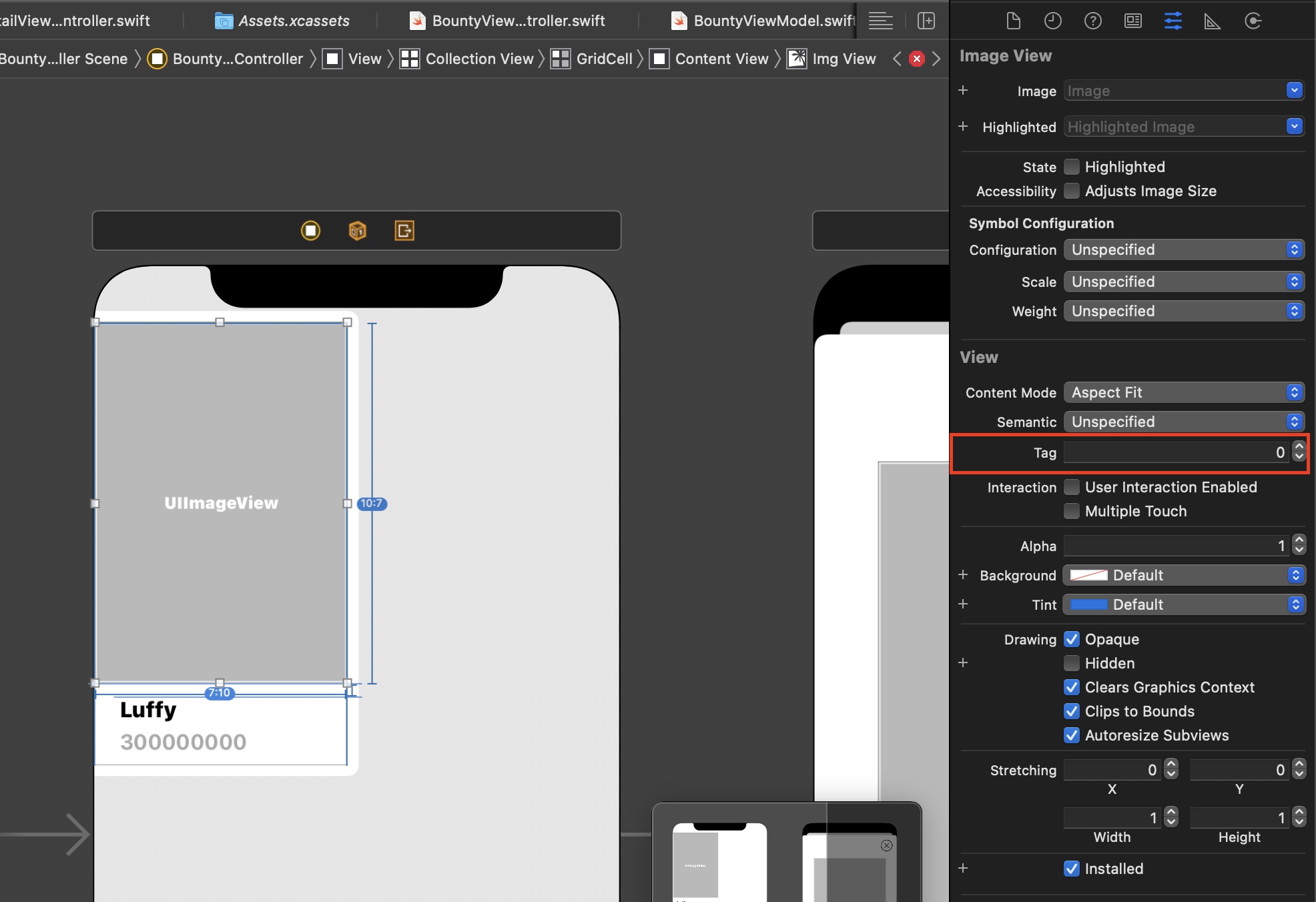The width and height of the screenshot is (1316, 902).
Task: Click the First Responder cube icon
Action: click(358, 231)
